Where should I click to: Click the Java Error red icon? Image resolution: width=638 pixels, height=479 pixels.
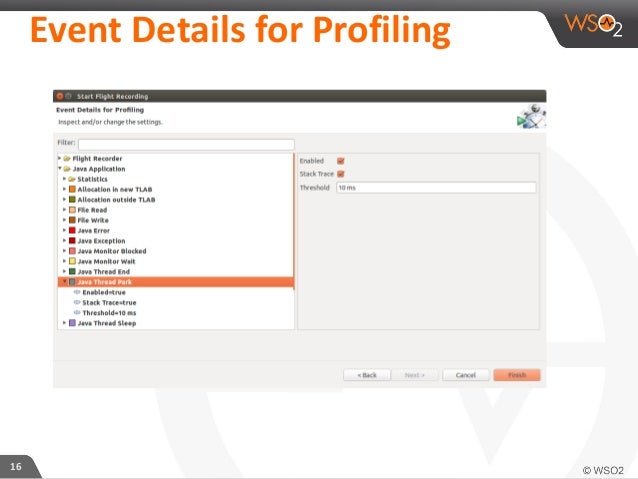tap(72, 230)
